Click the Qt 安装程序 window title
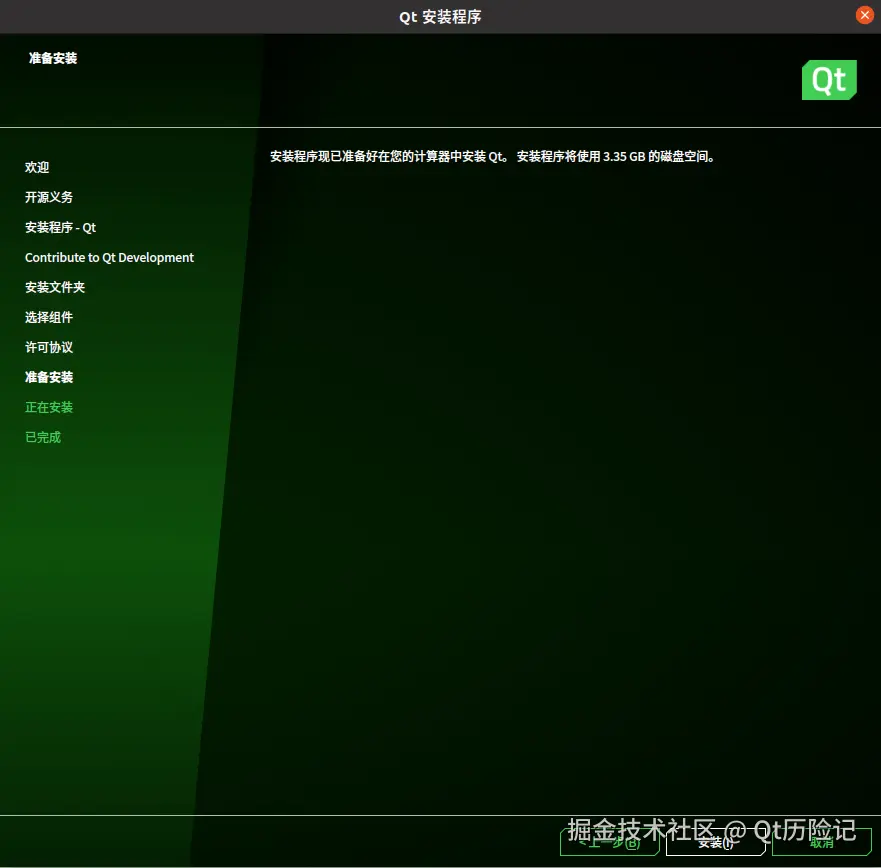 [440, 17]
